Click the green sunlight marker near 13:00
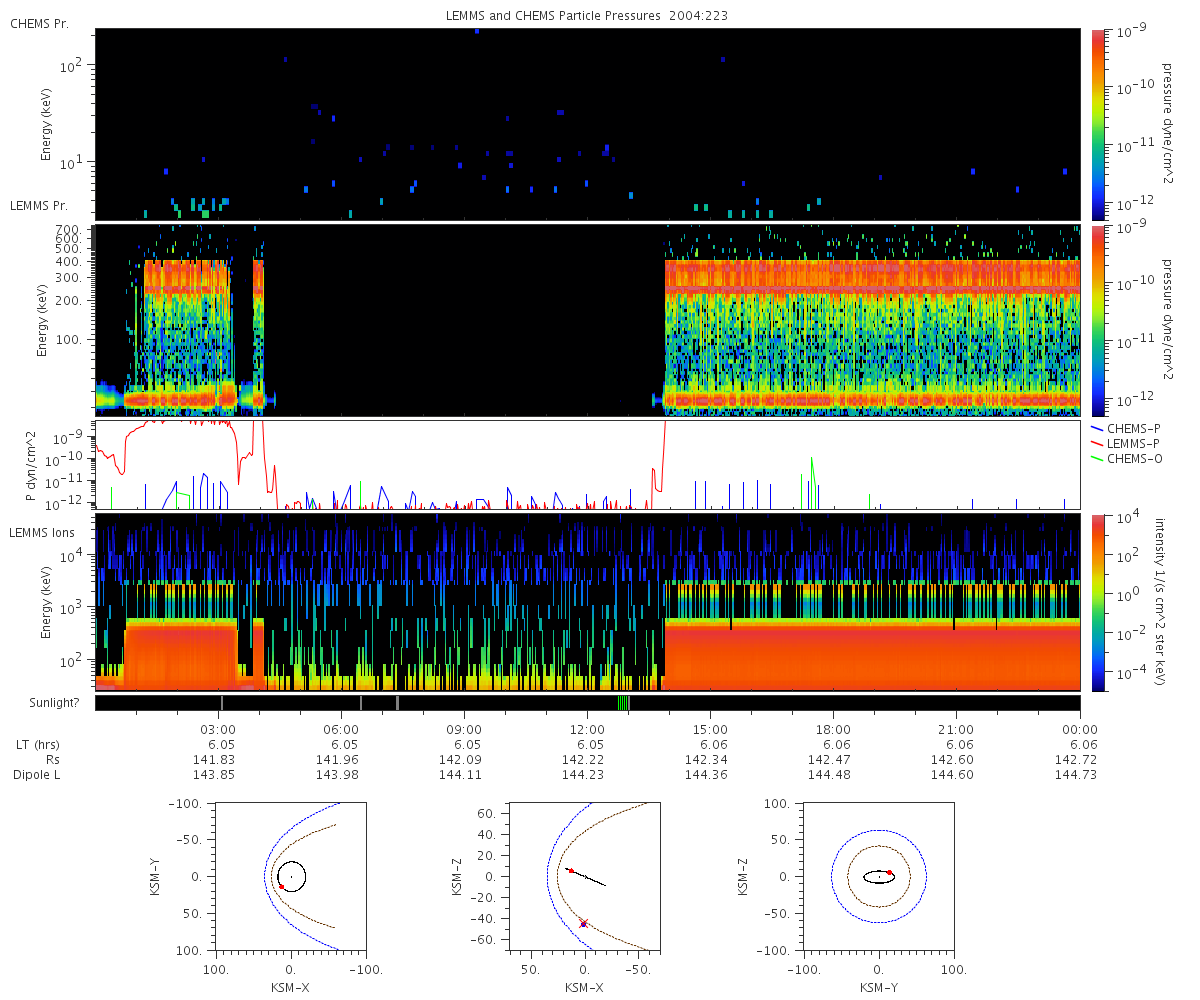 click(623, 703)
